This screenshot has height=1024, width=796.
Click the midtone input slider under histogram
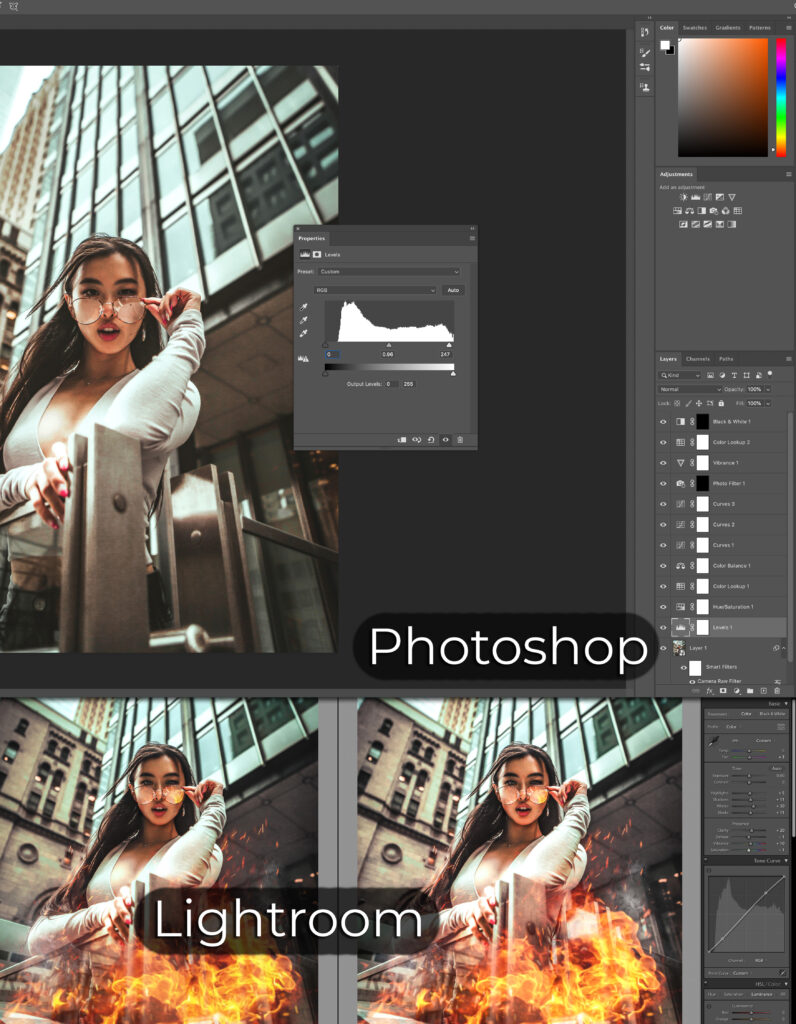pos(389,345)
